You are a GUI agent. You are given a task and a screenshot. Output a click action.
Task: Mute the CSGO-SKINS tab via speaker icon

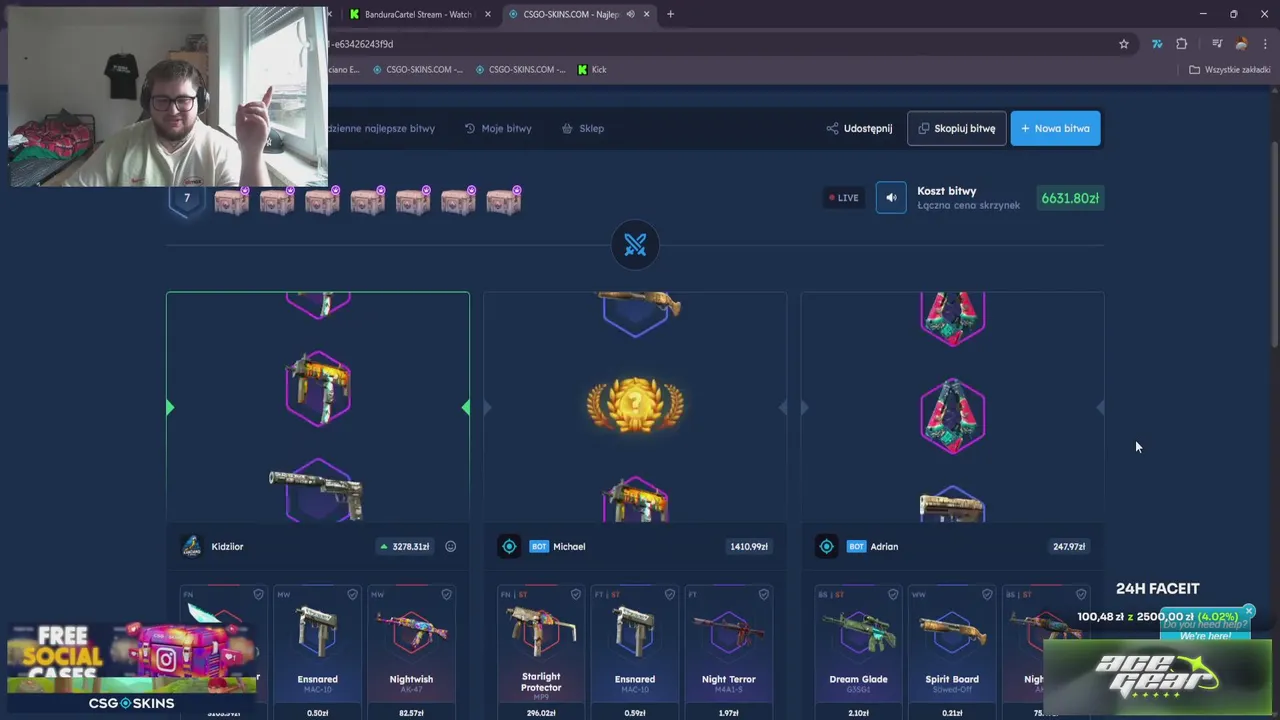tap(630, 14)
